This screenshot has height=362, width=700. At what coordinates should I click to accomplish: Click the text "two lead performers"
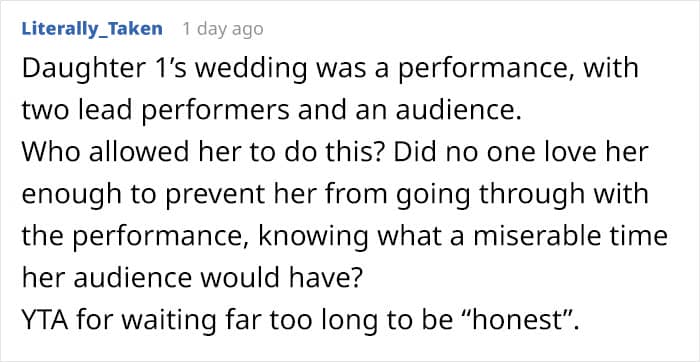click(155, 111)
